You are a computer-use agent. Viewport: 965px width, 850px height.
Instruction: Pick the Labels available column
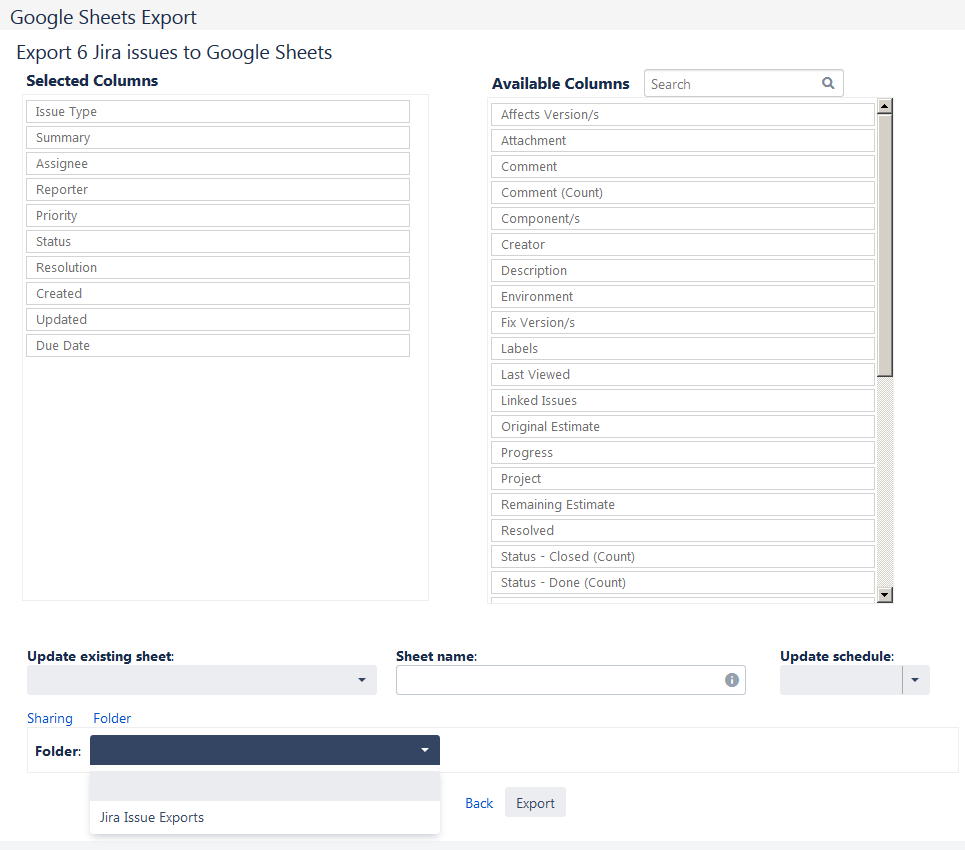pos(683,349)
